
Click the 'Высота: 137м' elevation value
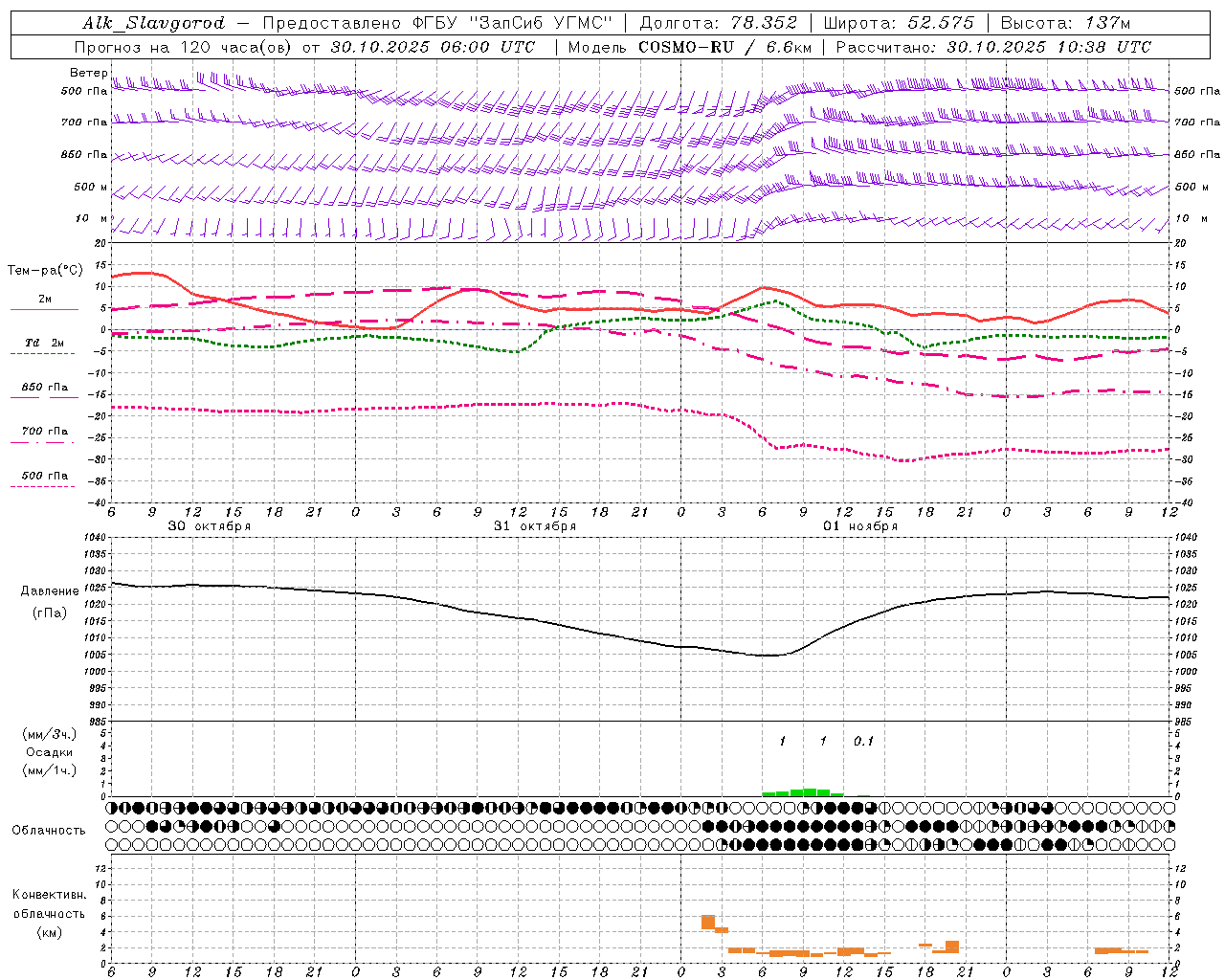1065,23
